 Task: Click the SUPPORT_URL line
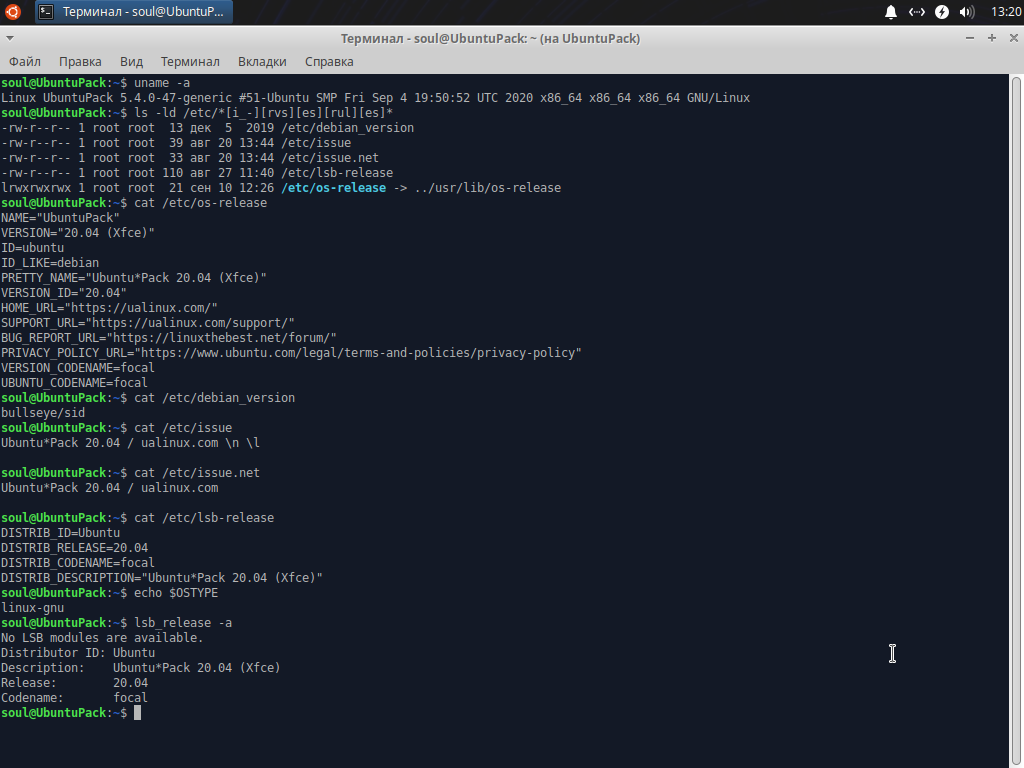click(148, 323)
